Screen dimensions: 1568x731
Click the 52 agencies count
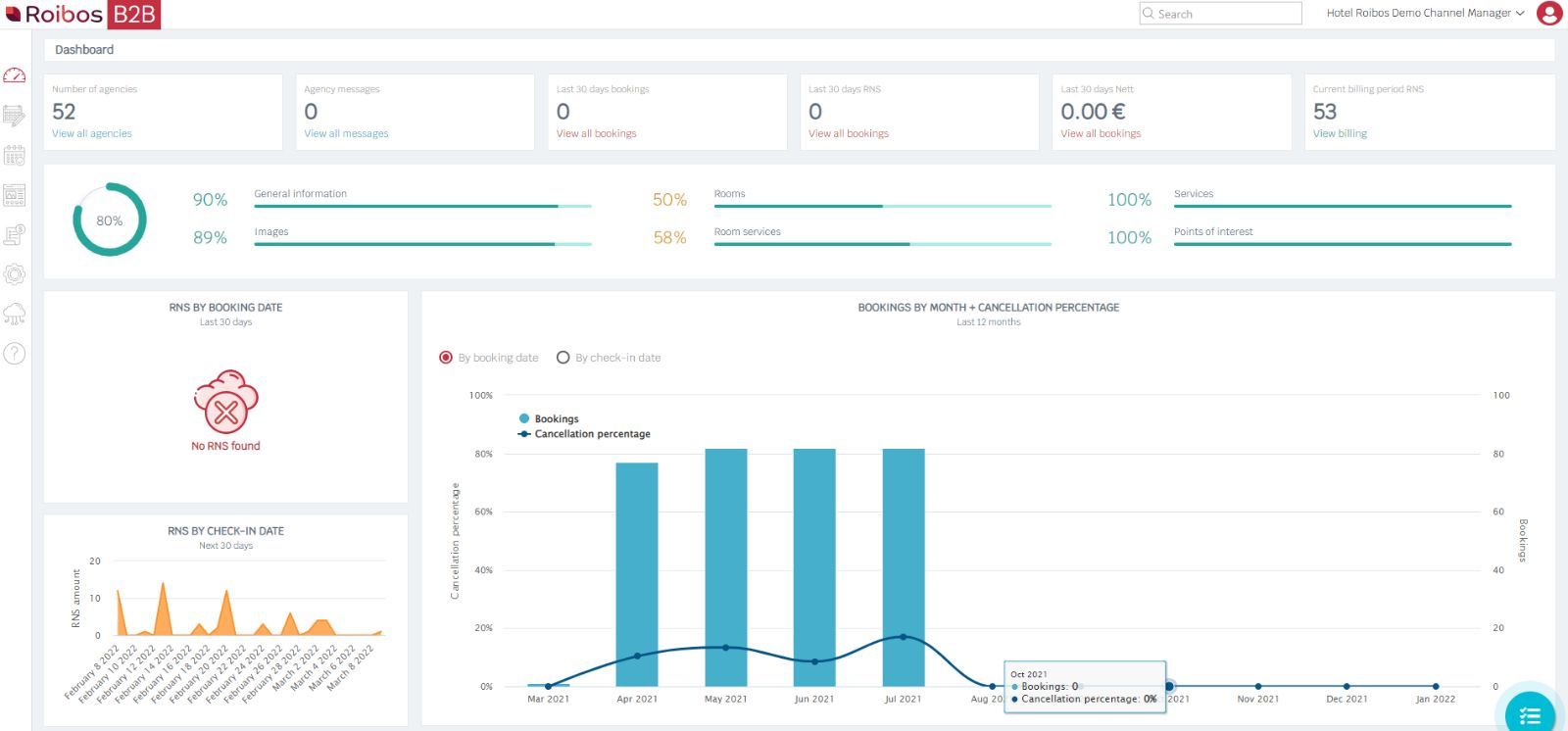[x=64, y=112]
